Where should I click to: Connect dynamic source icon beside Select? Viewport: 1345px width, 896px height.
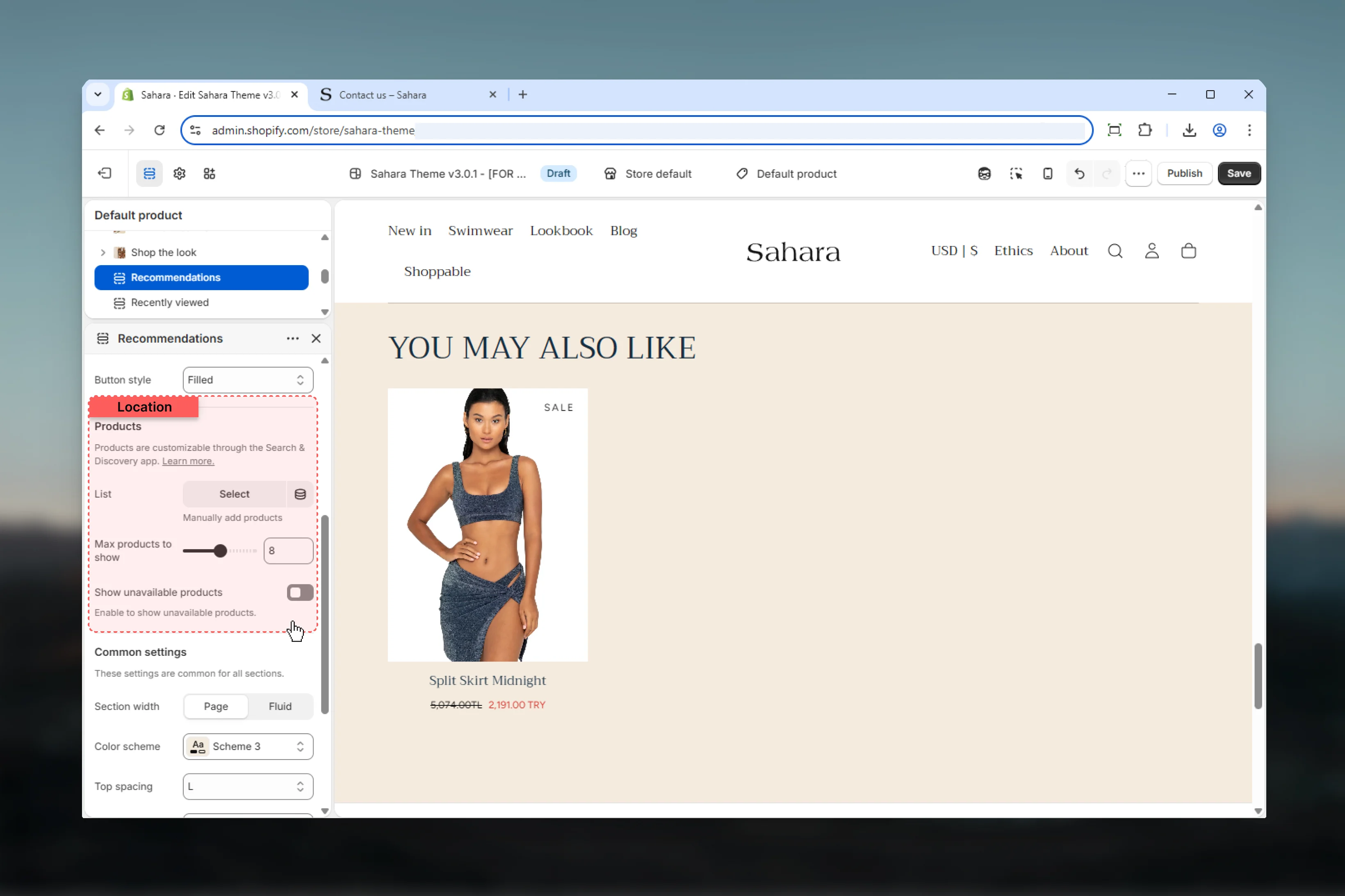[x=300, y=494]
